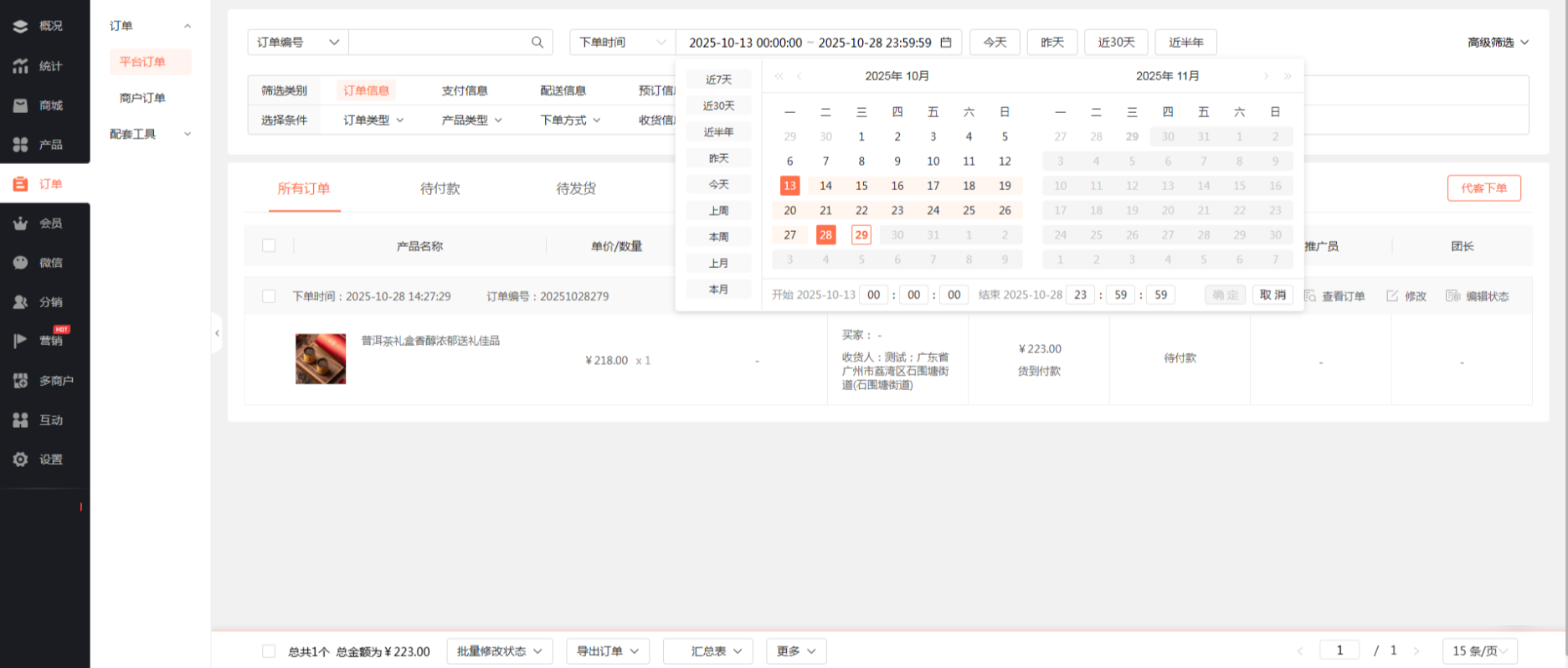
Task: Click the product thumbnail of the tea gift box
Action: click(x=321, y=359)
